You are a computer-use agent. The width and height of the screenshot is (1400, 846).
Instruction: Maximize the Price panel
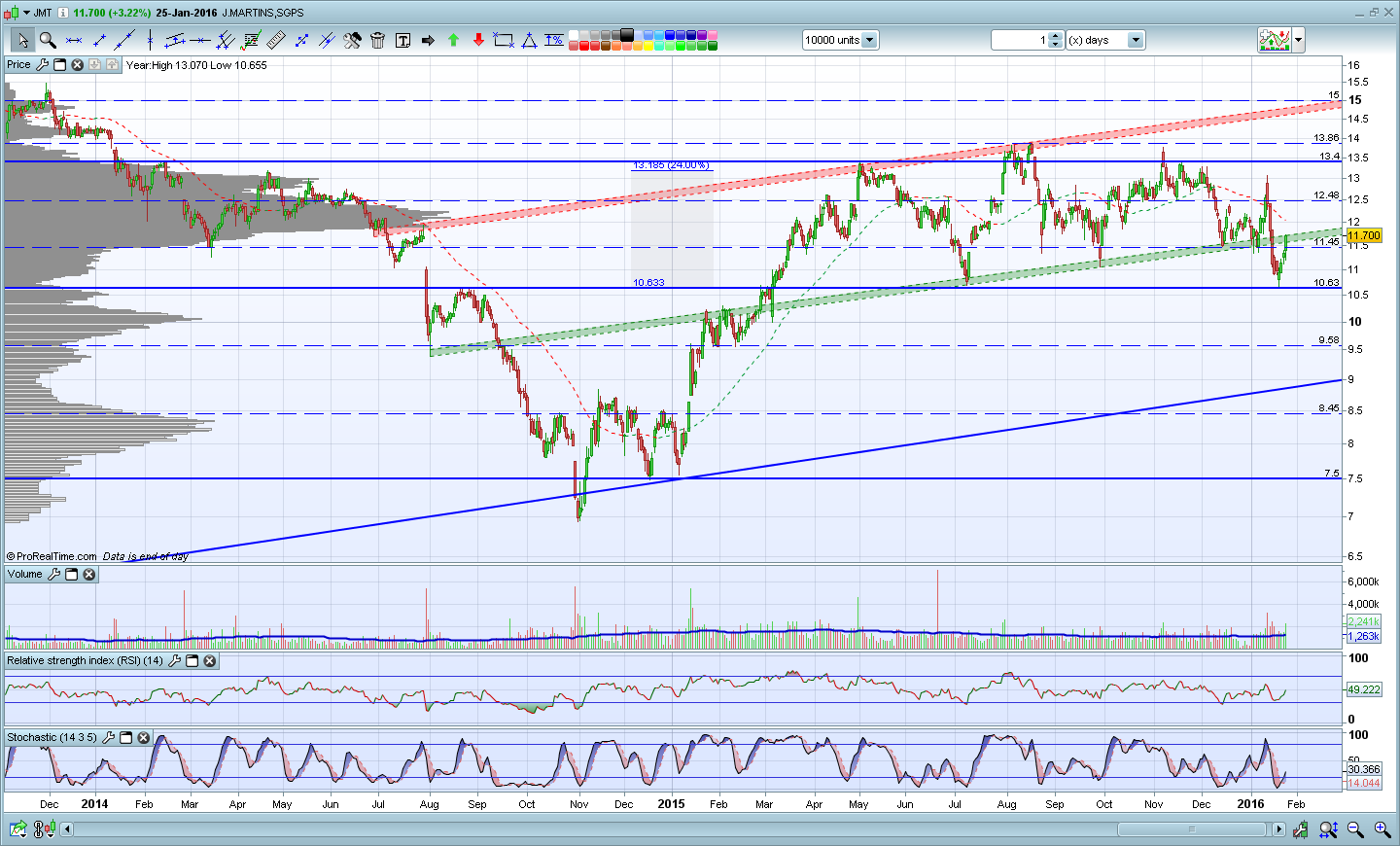pos(59,65)
